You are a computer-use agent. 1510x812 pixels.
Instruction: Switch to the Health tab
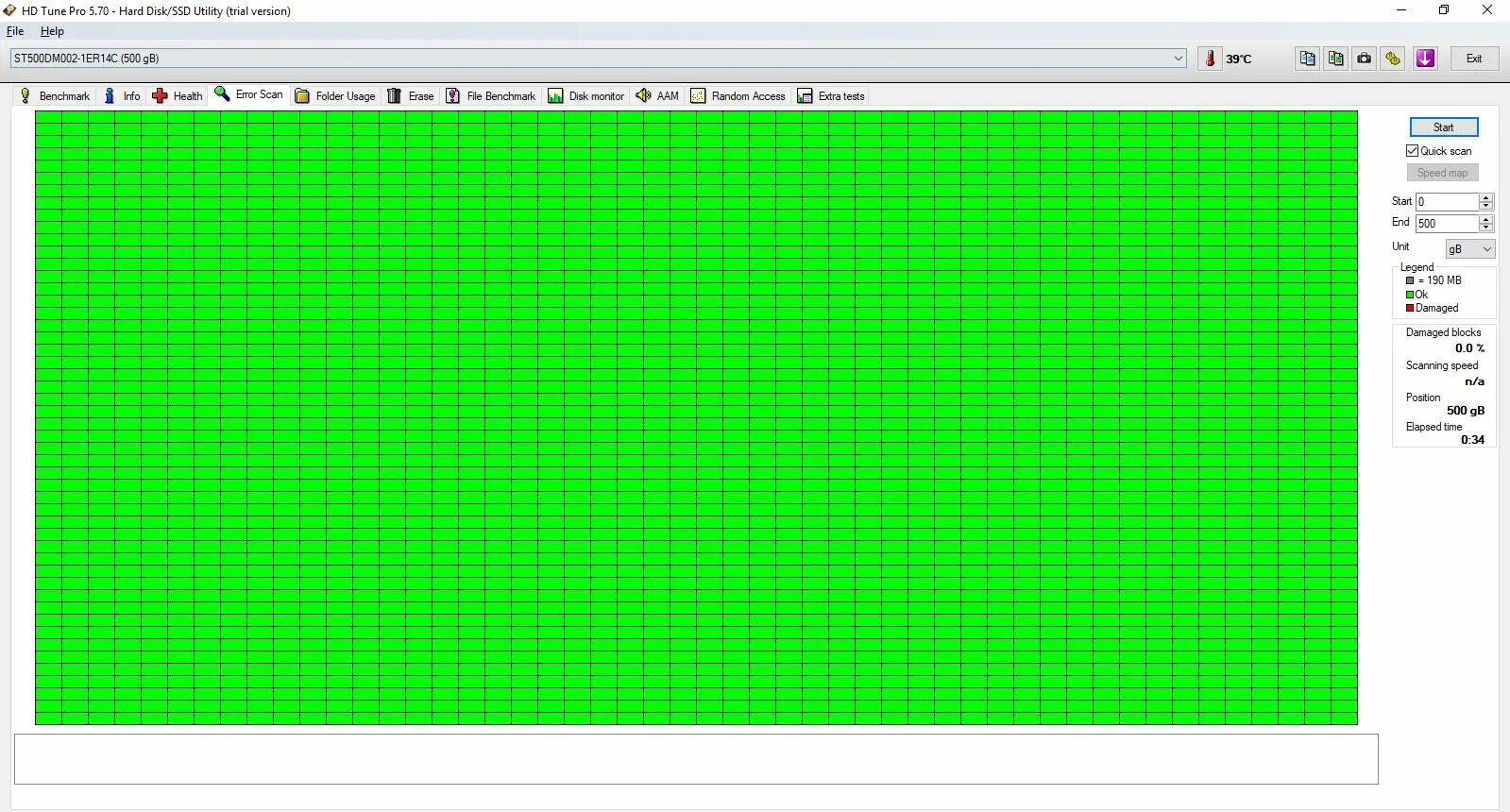(x=178, y=95)
